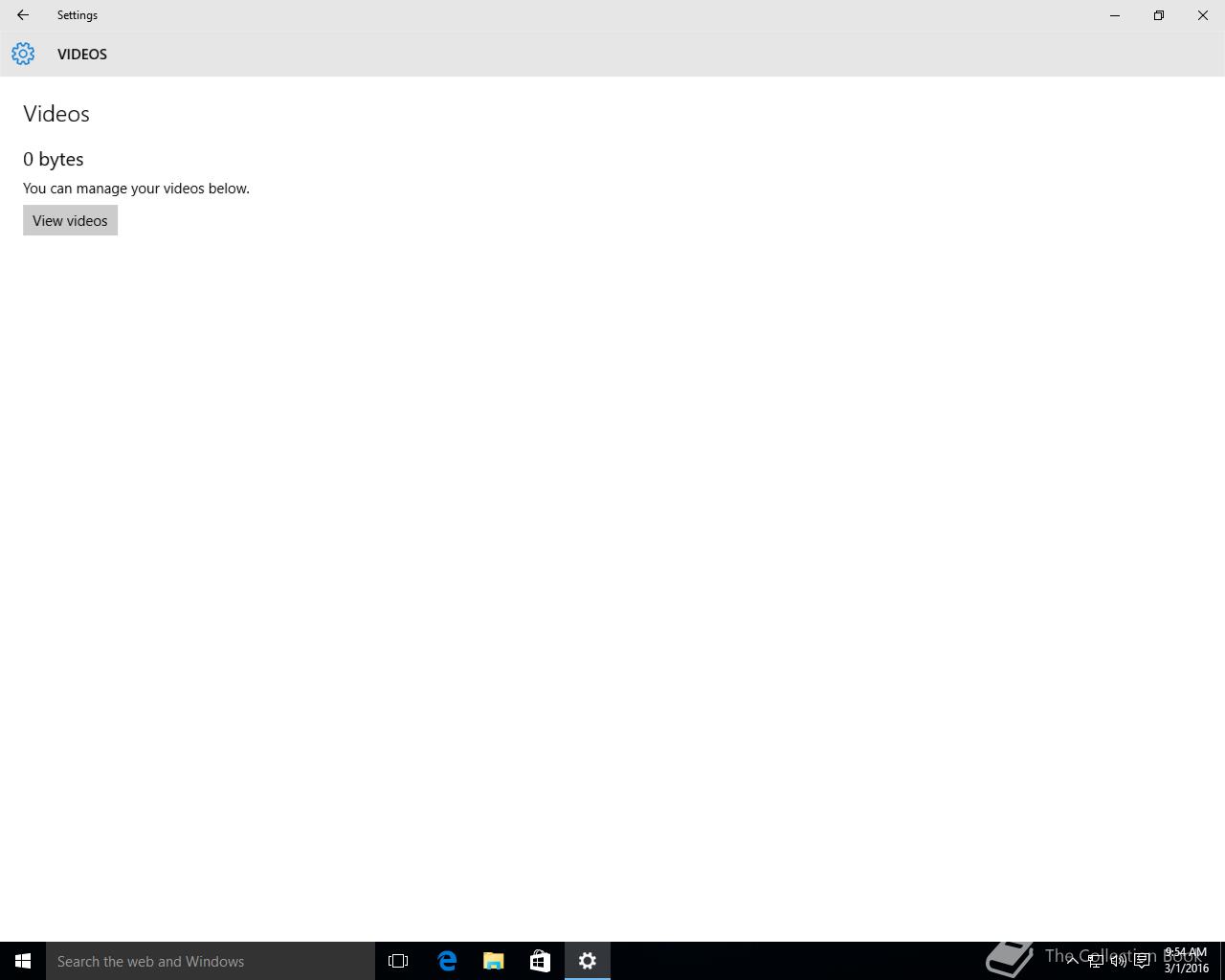Open the network status tray icon
Image resolution: width=1225 pixels, height=980 pixels.
pos(1095,961)
